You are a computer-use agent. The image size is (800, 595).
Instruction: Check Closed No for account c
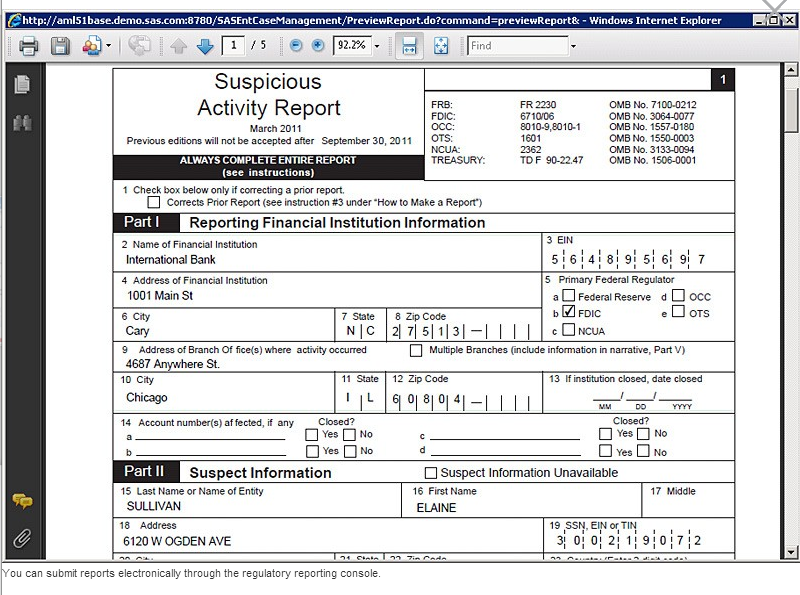click(x=644, y=434)
